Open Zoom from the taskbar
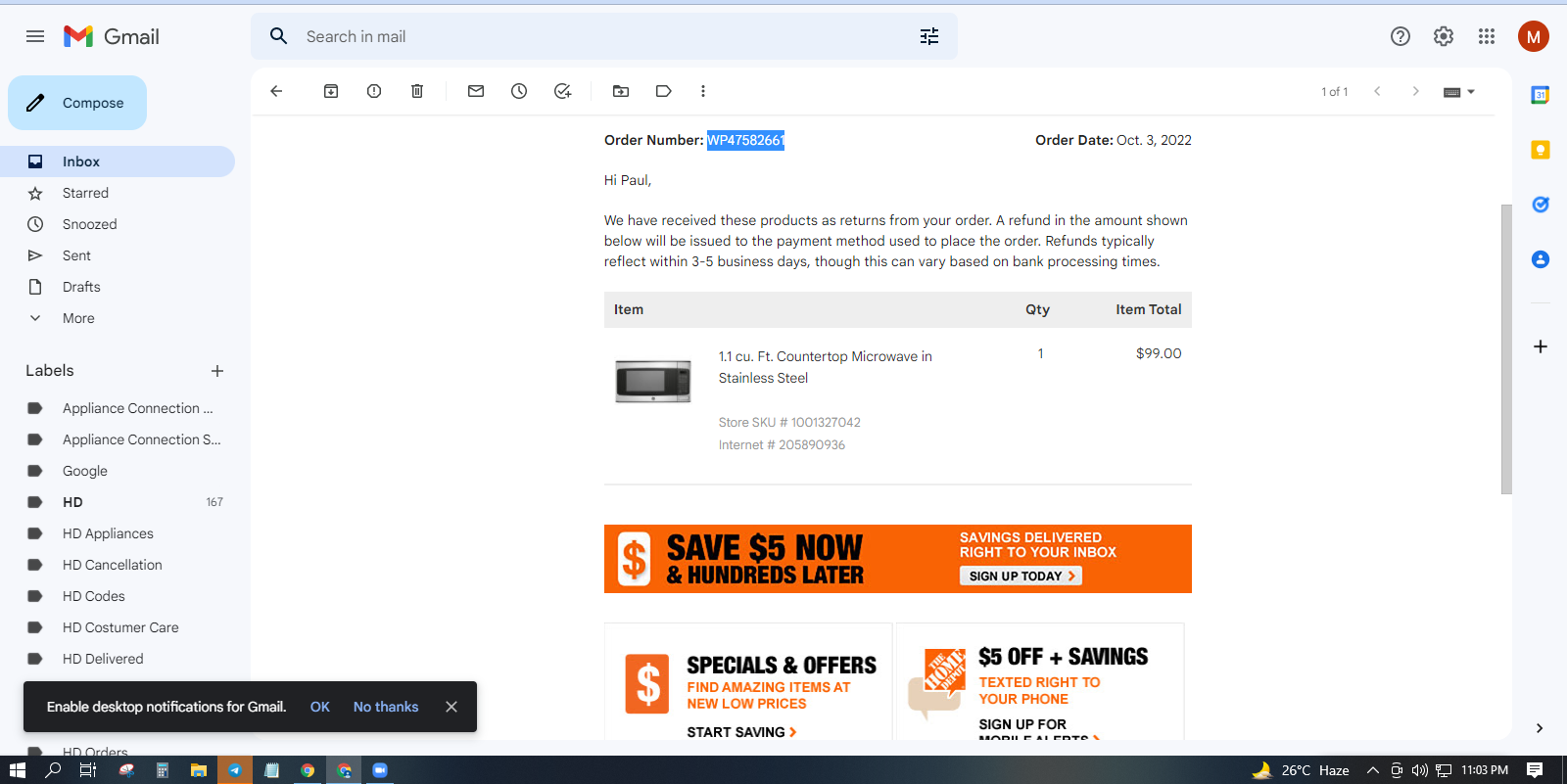The width and height of the screenshot is (1567, 784). [380, 770]
